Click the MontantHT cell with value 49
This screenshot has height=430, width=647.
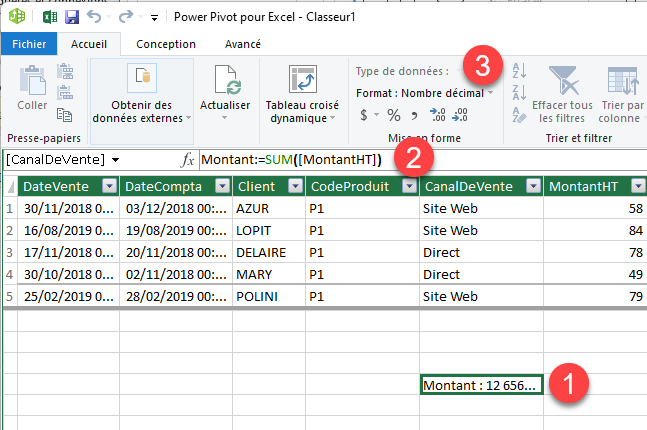595,274
